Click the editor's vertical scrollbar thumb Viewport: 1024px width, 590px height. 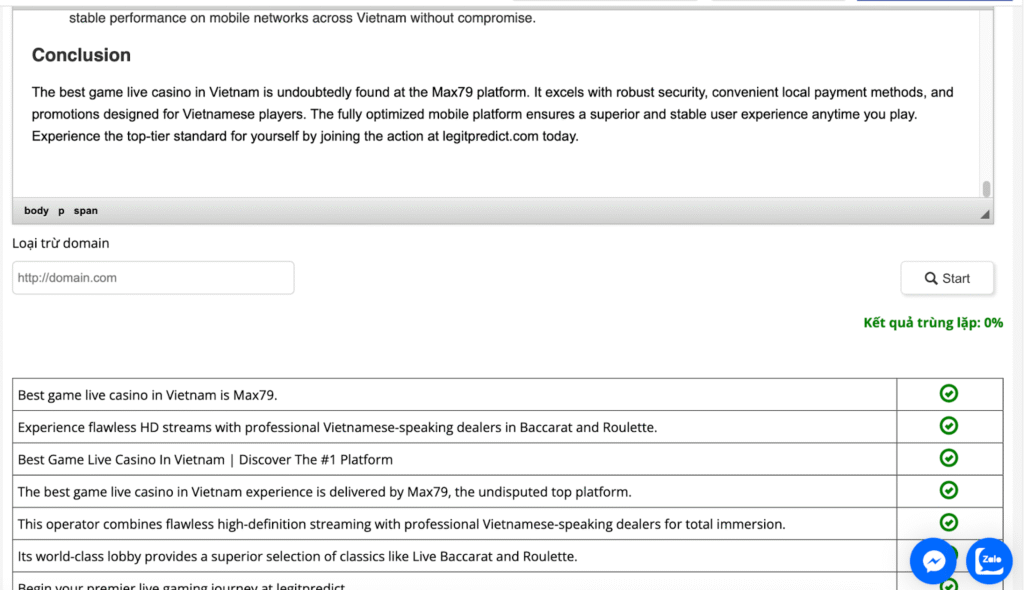pyautogui.click(x=987, y=188)
